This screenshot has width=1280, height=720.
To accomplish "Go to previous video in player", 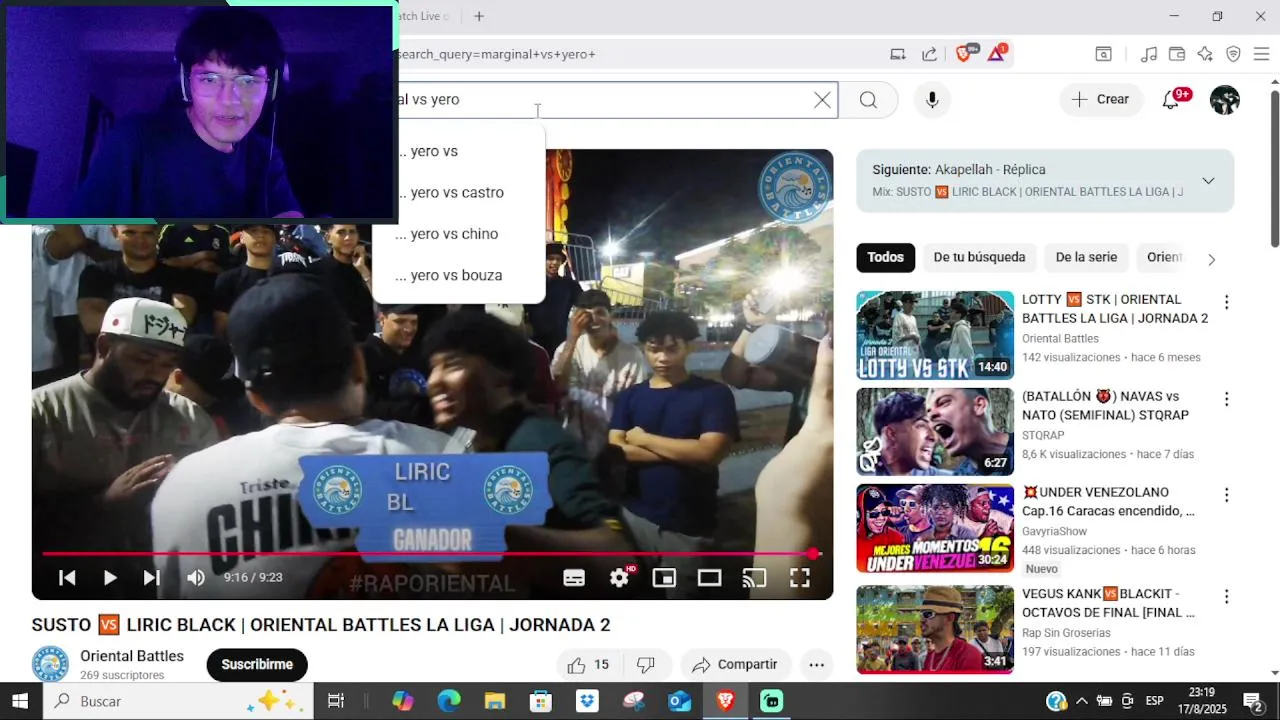I will [67, 577].
